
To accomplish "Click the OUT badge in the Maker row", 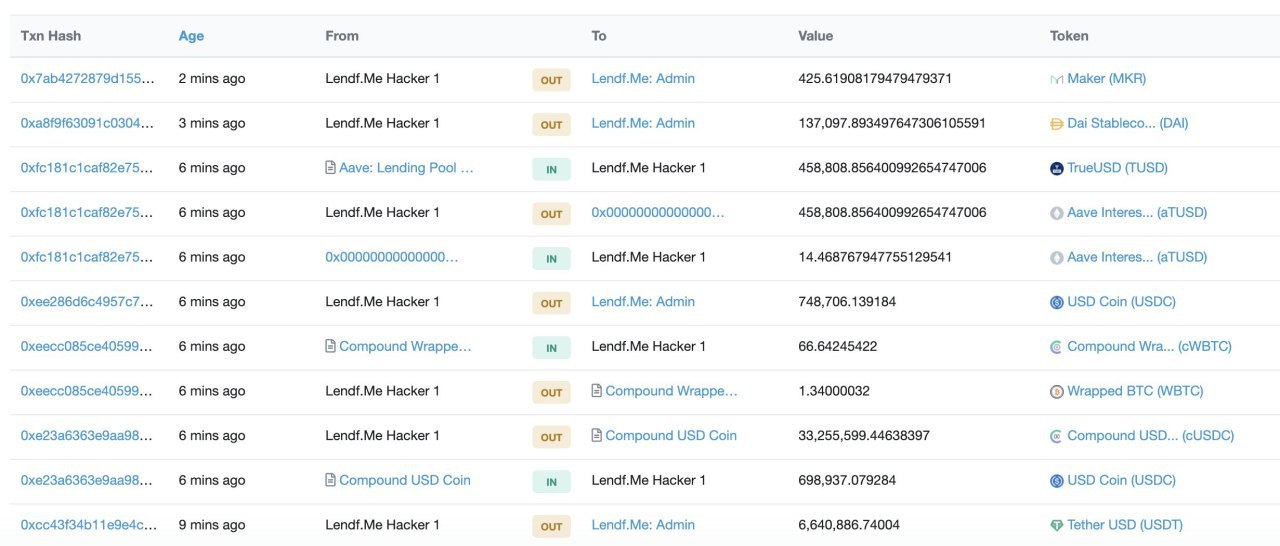I will 551,81.
